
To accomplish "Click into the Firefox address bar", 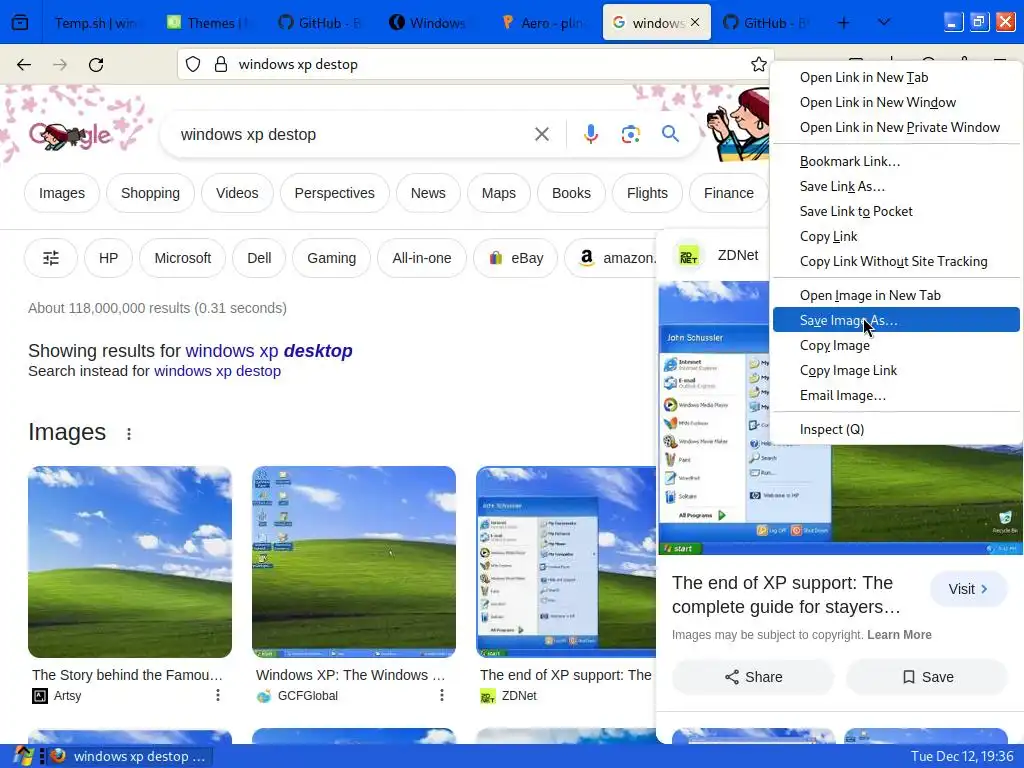I will click(x=477, y=64).
